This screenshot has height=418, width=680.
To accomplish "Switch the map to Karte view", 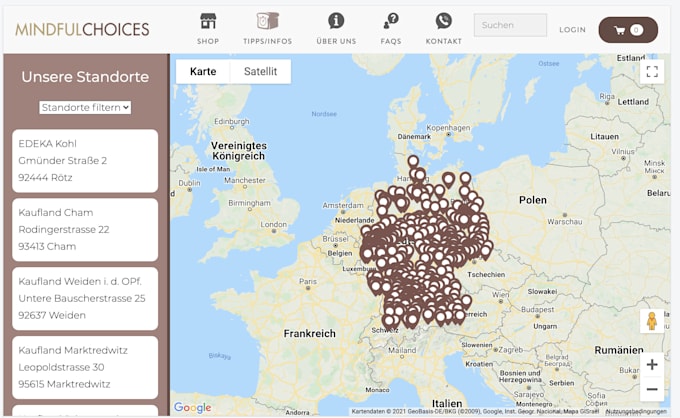I will pyautogui.click(x=203, y=72).
